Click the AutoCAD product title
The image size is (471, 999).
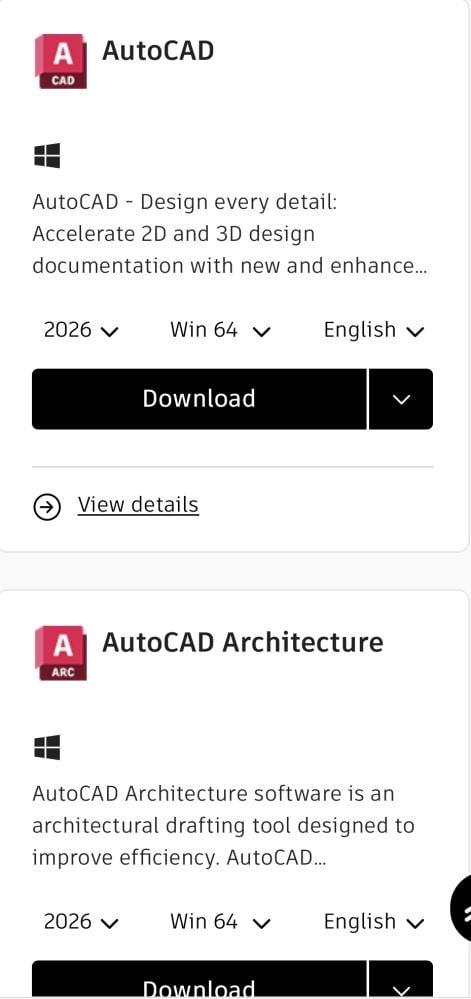coord(158,50)
